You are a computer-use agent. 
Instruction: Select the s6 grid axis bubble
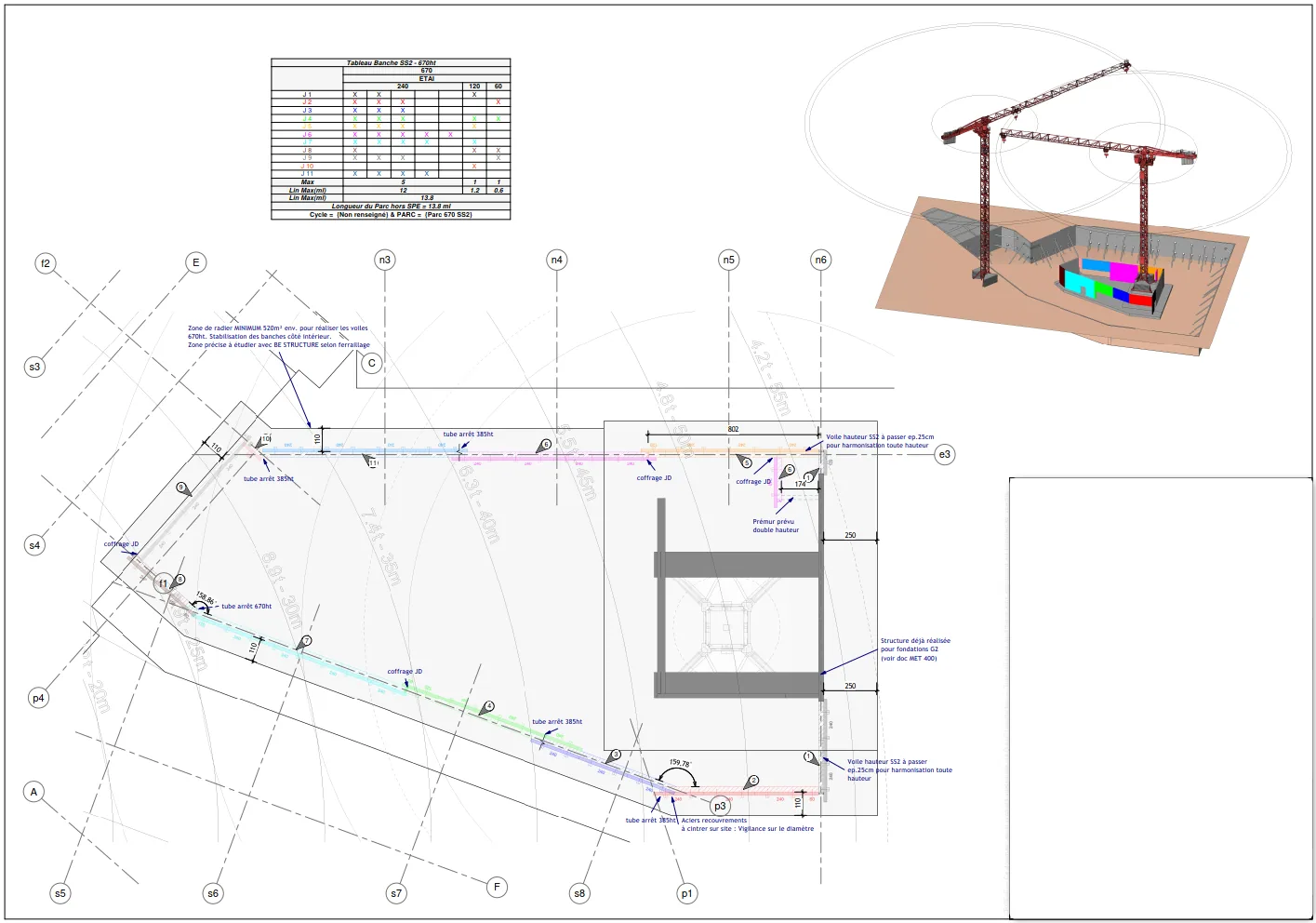[213, 893]
